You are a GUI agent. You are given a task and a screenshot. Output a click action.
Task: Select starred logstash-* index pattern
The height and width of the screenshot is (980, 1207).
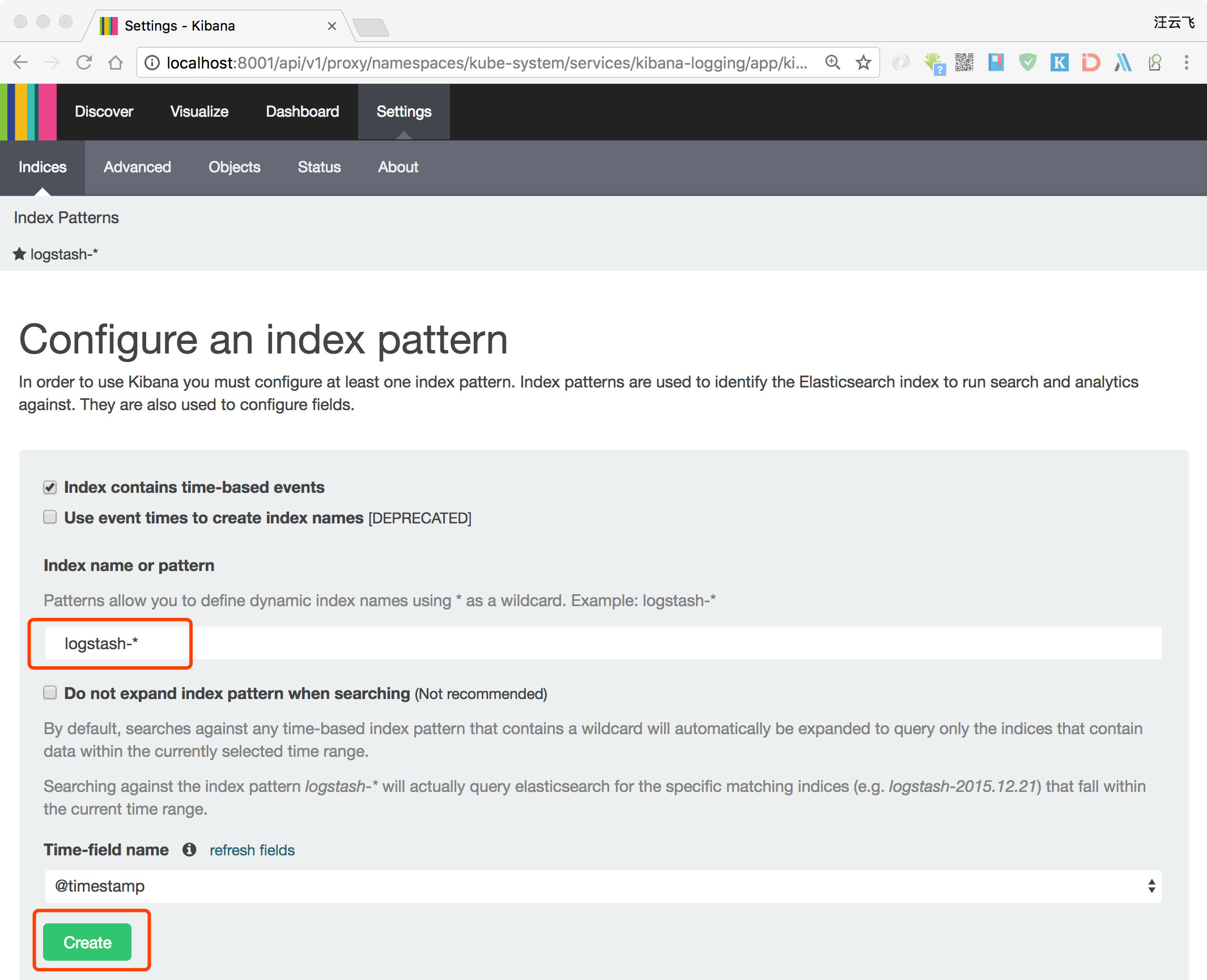coord(63,254)
